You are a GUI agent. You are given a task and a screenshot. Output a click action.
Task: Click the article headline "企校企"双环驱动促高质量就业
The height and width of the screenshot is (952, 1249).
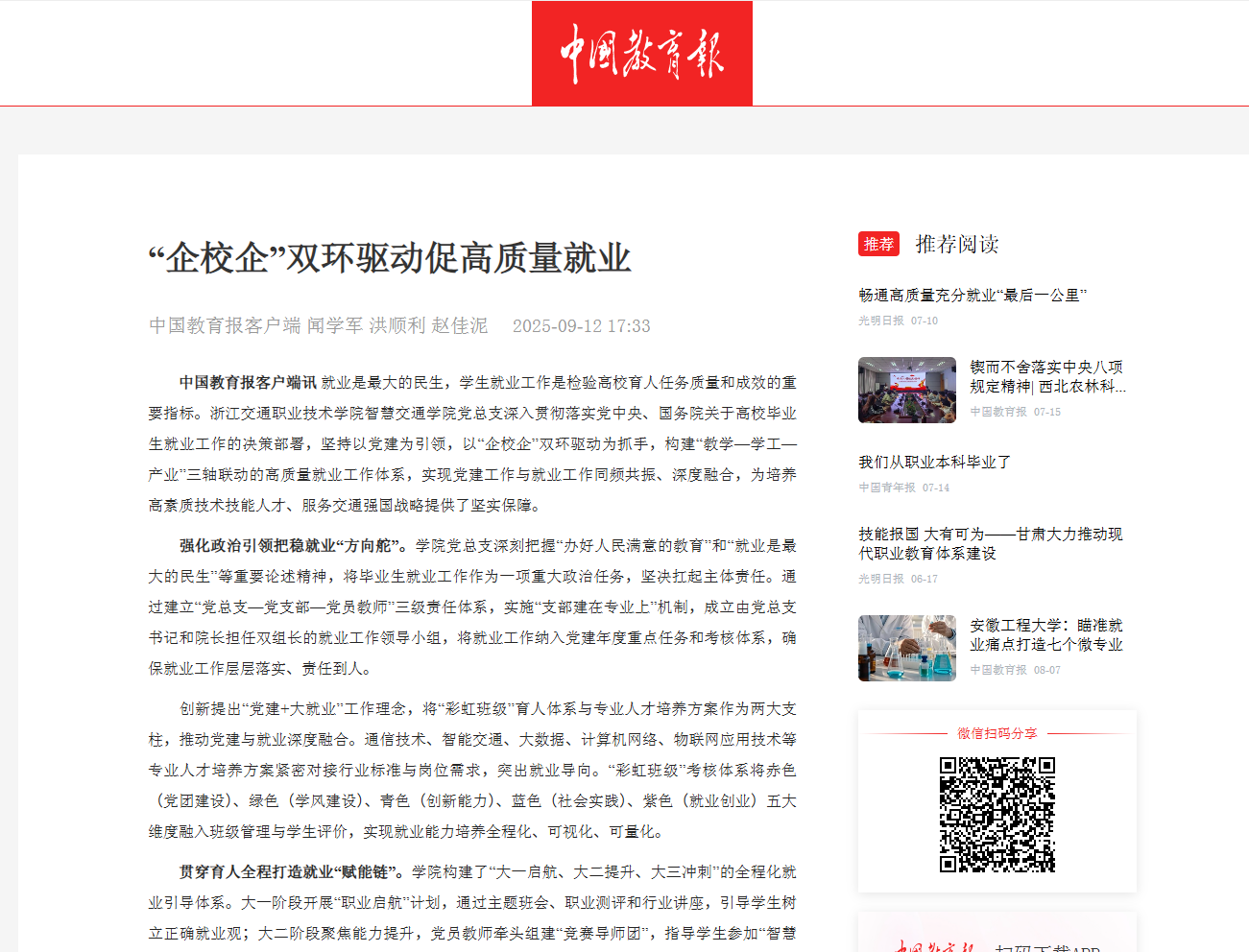click(x=390, y=258)
